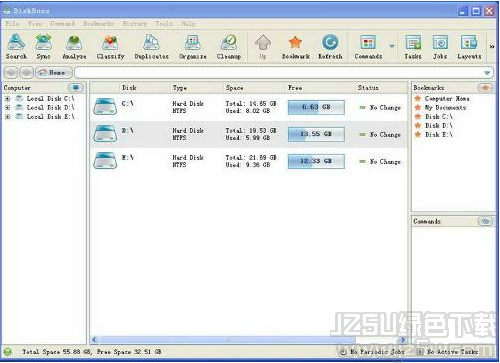Image resolution: width=500 pixels, height=363 pixels.
Task: Open the View menu
Action: (35, 24)
